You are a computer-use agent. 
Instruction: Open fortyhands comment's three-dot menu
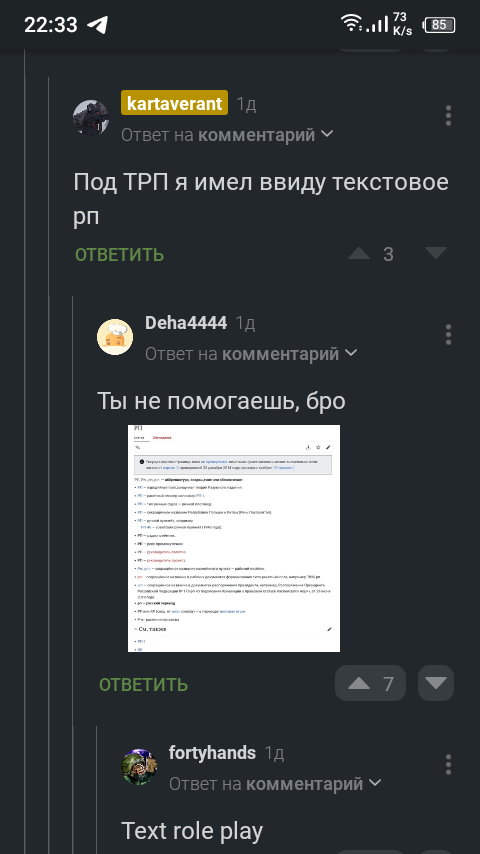(x=448, y=764)
